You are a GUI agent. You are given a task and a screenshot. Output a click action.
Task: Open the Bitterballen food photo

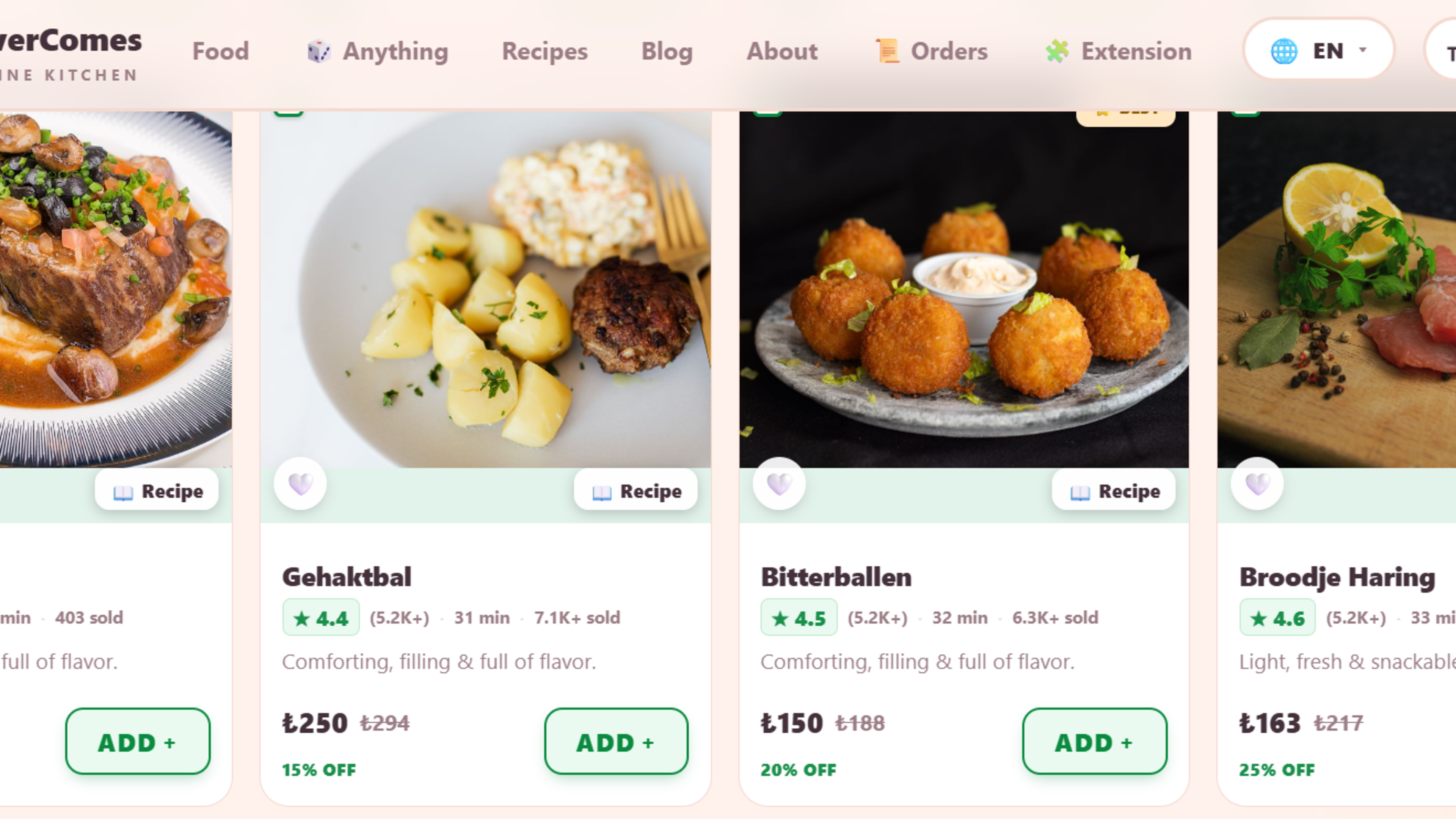tap(964, 289)
